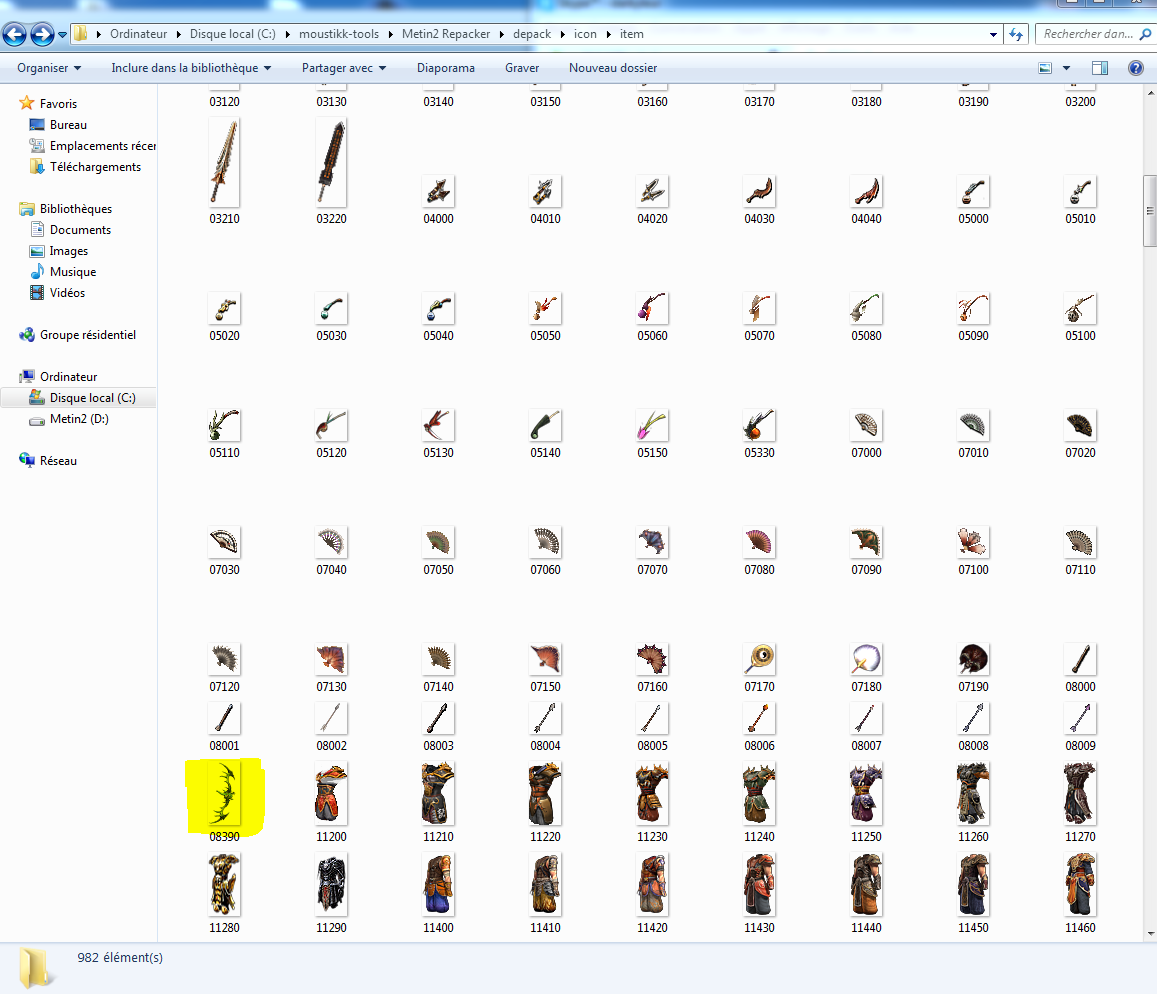Viewport: 1157px width, 994px height.
Task: Select Disque local (C:) in breadcrumb
Action: 232,34
